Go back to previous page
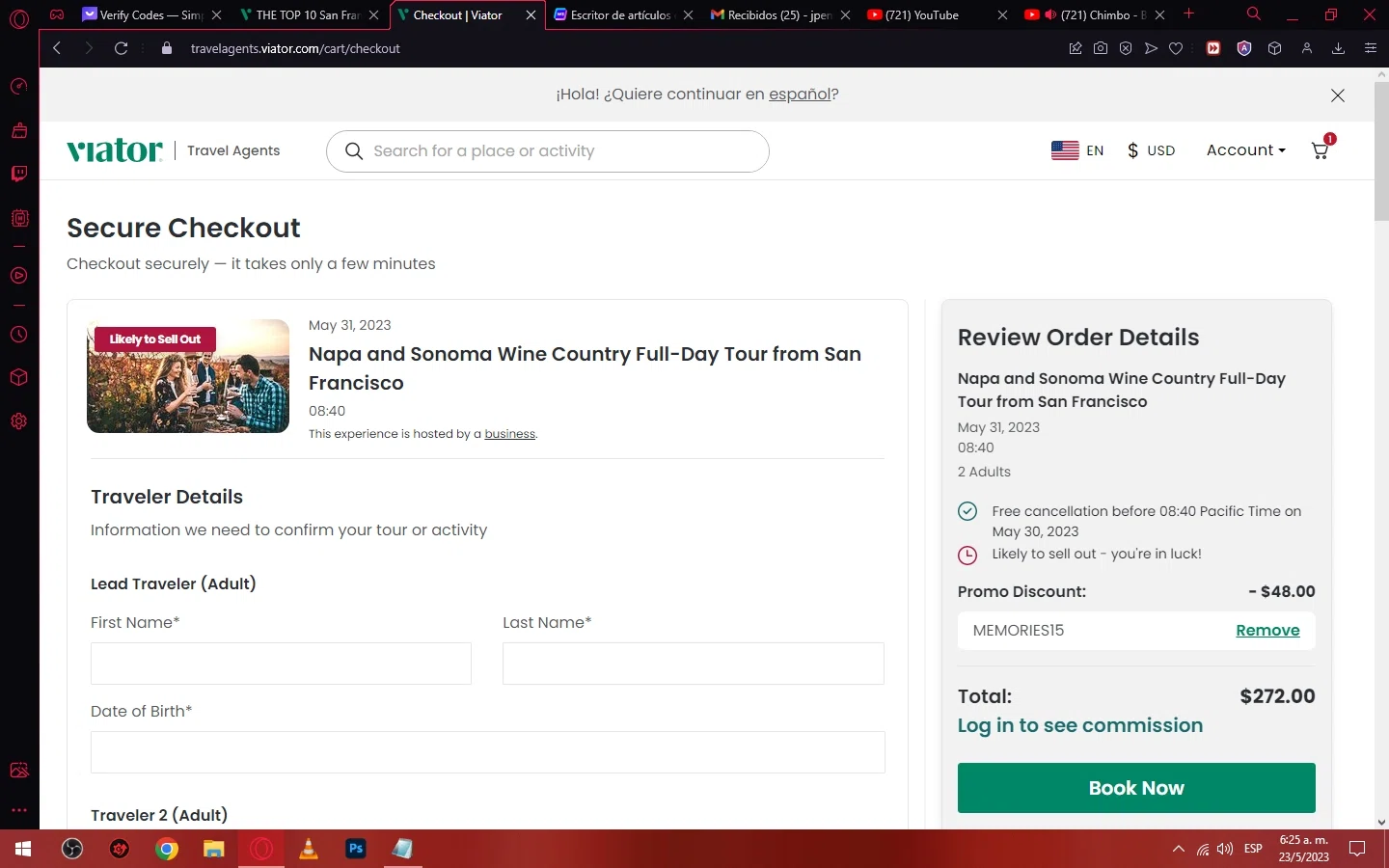The width and height of the screenshot is (1389, 868). [x=57, y=48]
